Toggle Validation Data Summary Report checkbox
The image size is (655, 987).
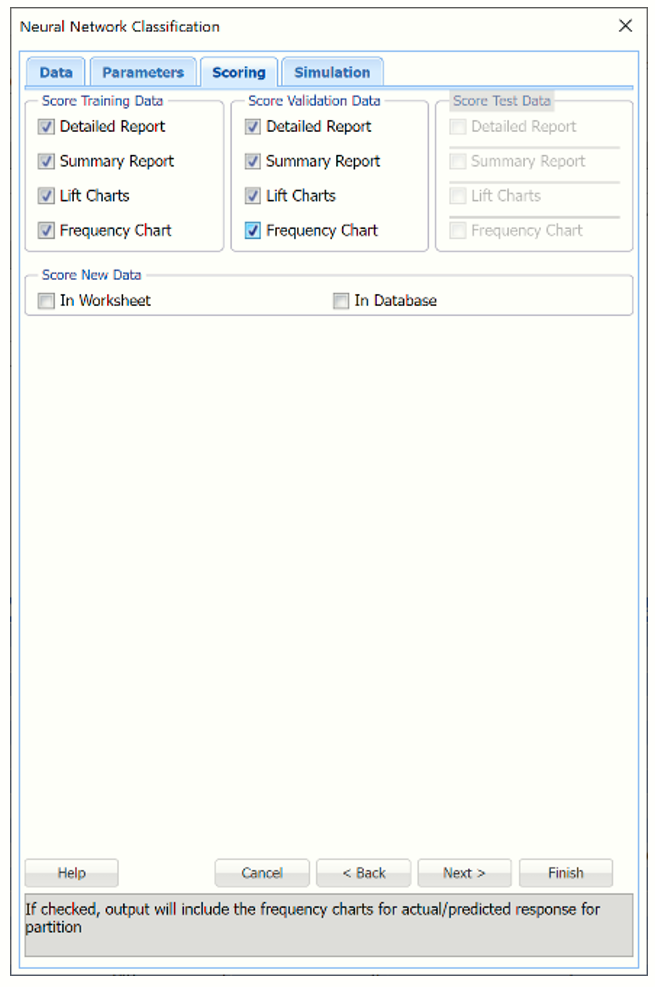[252, 161]
